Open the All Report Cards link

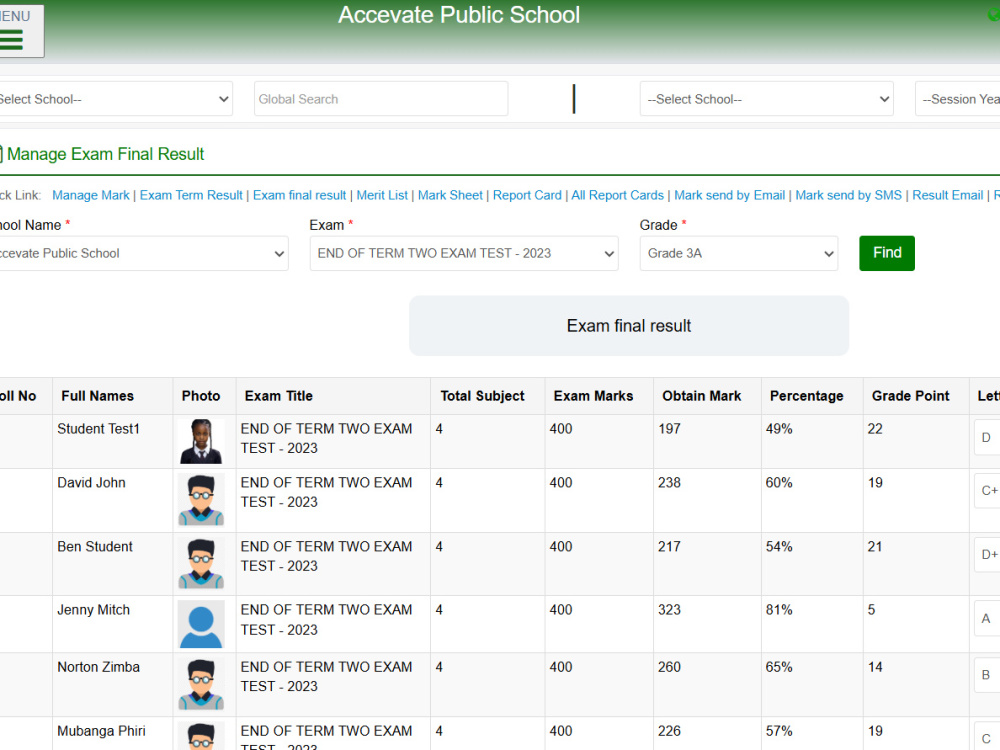(617, 195)
